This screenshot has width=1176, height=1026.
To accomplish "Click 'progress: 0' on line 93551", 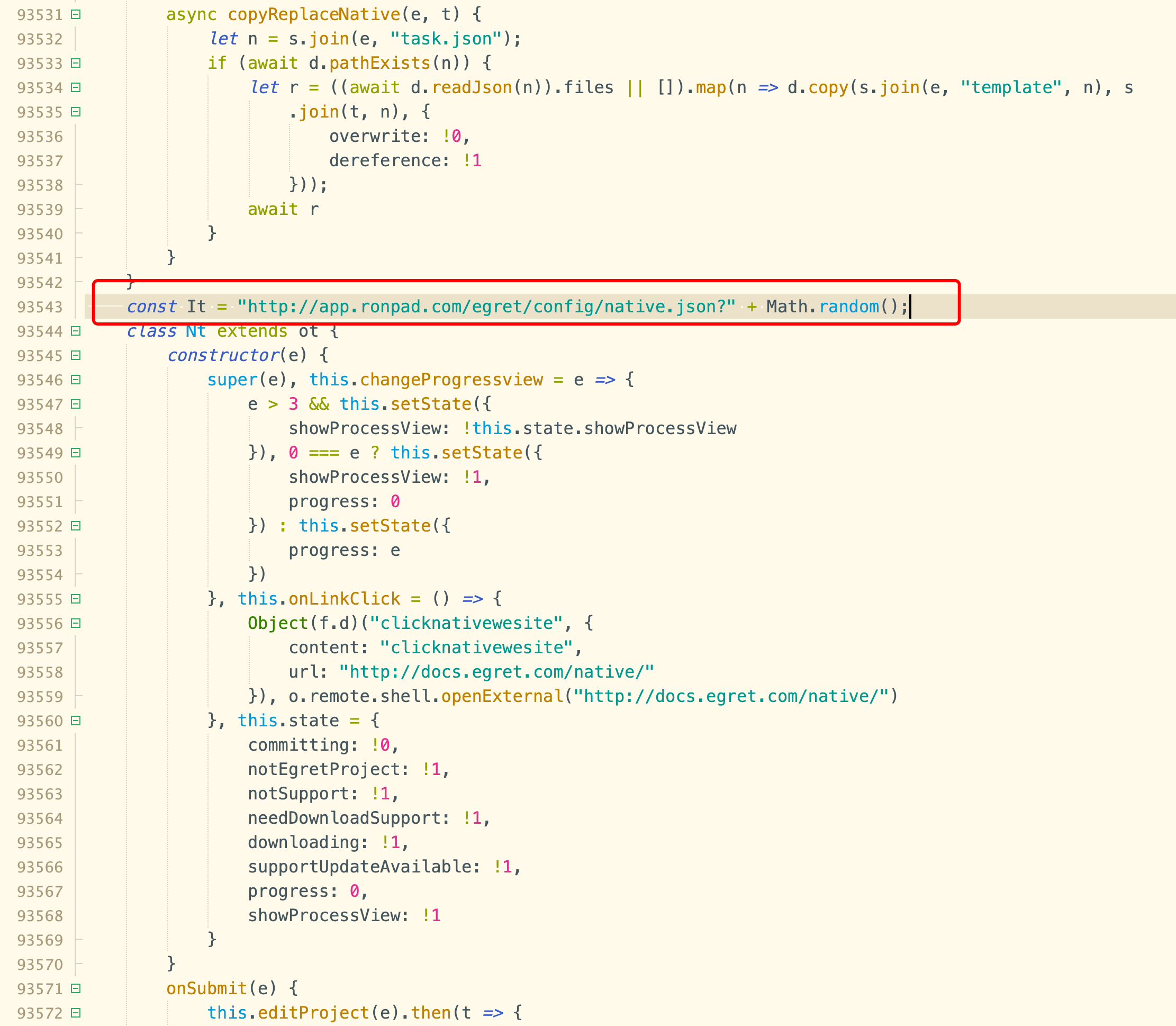I will (345, 501).
